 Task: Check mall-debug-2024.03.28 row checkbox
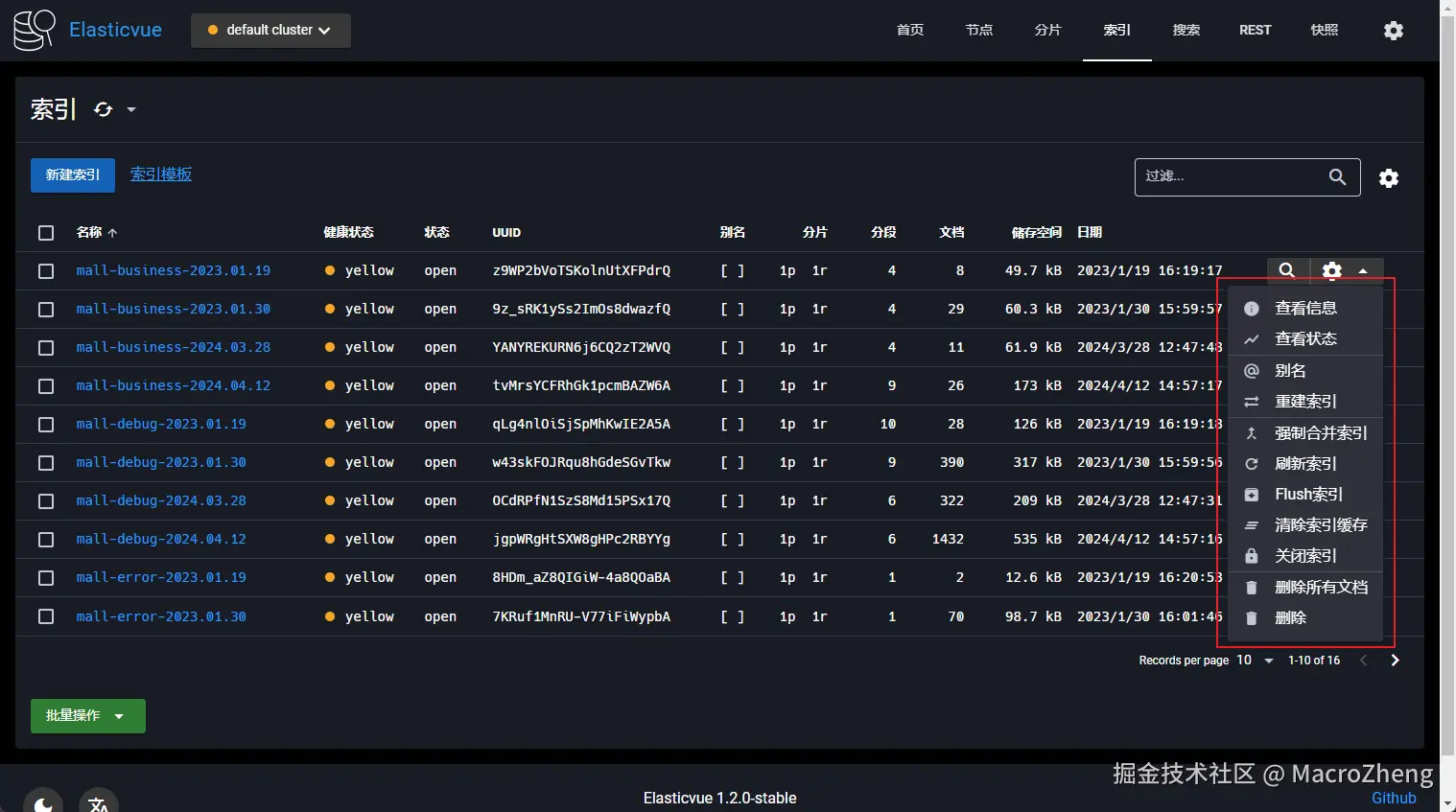[x=46, y=501]
